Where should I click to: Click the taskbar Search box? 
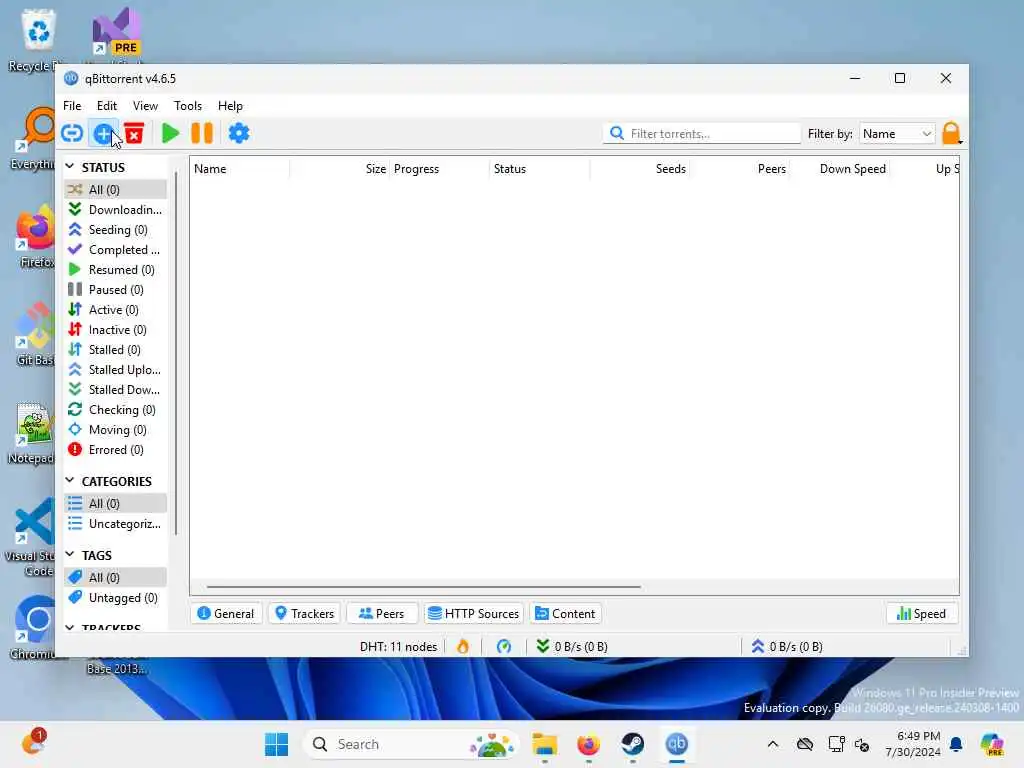(x=410, y=744)
